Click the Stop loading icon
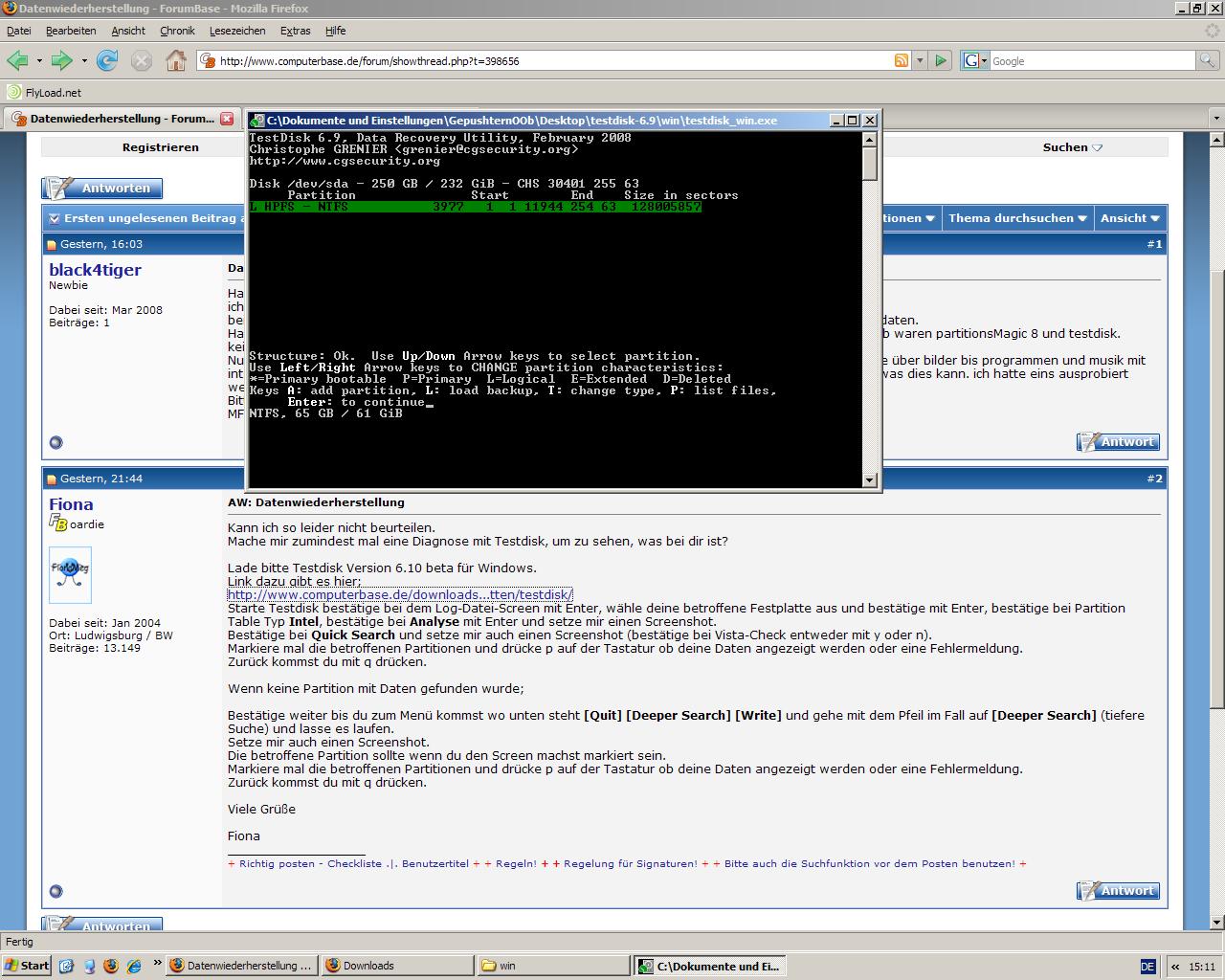The height and width of the screenshot is (980, 1225). coord(142,60)
